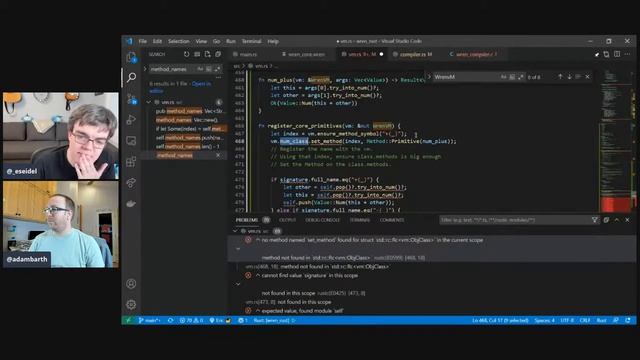The image size is (640, 360).
Task: Toggle Match Whole Word in search sidebar
Action: (209, 69)
